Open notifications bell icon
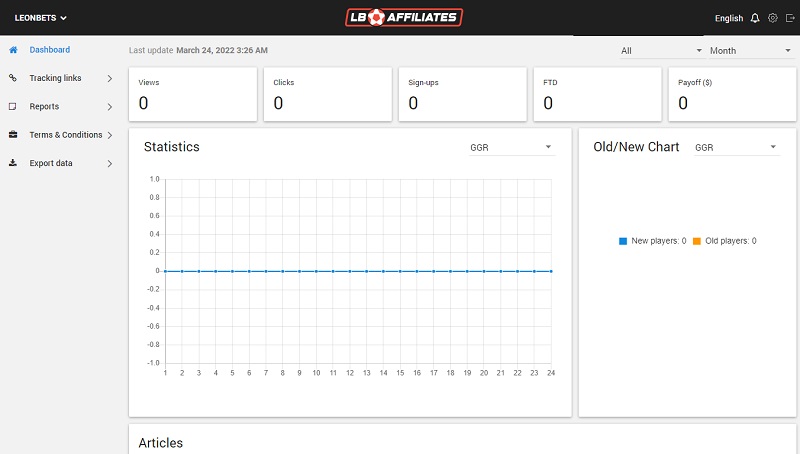Image resolution: width=800 pixels, height=454 pixels. pos(755,18)
